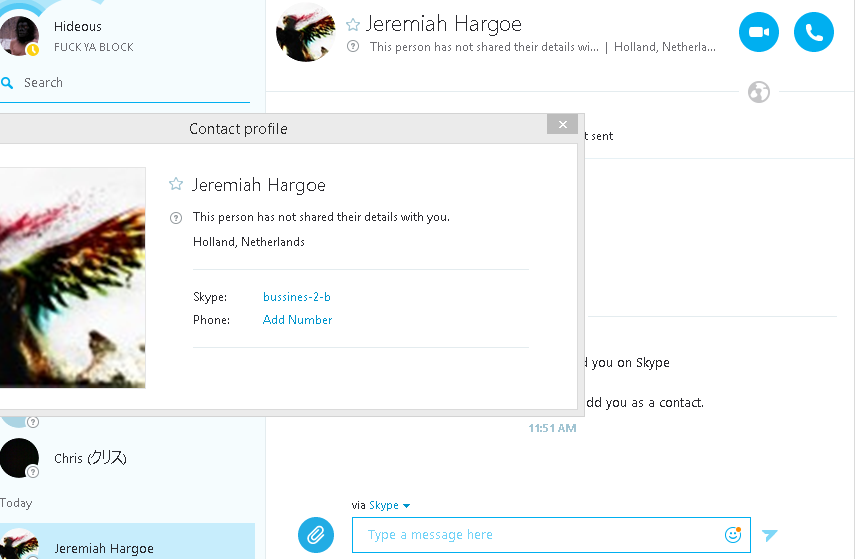This screenshot has width=855, height=559.
Task: Toggle favorite star inside Contact profile dialog
Action: (176, 185)
